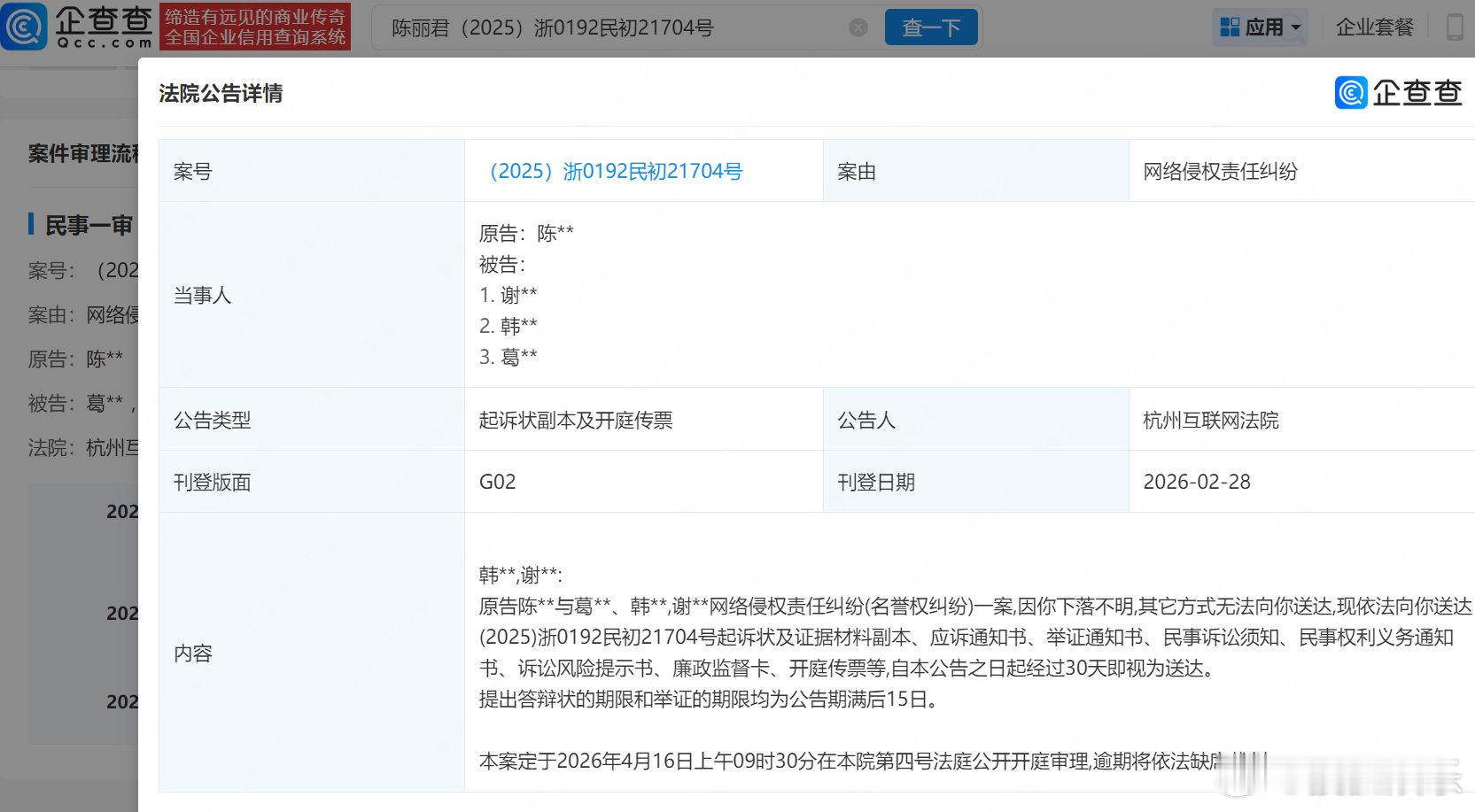Click the 内容 row label
Image resolution: width=1475 pixels, height=812 pixels.
[192, 653]
